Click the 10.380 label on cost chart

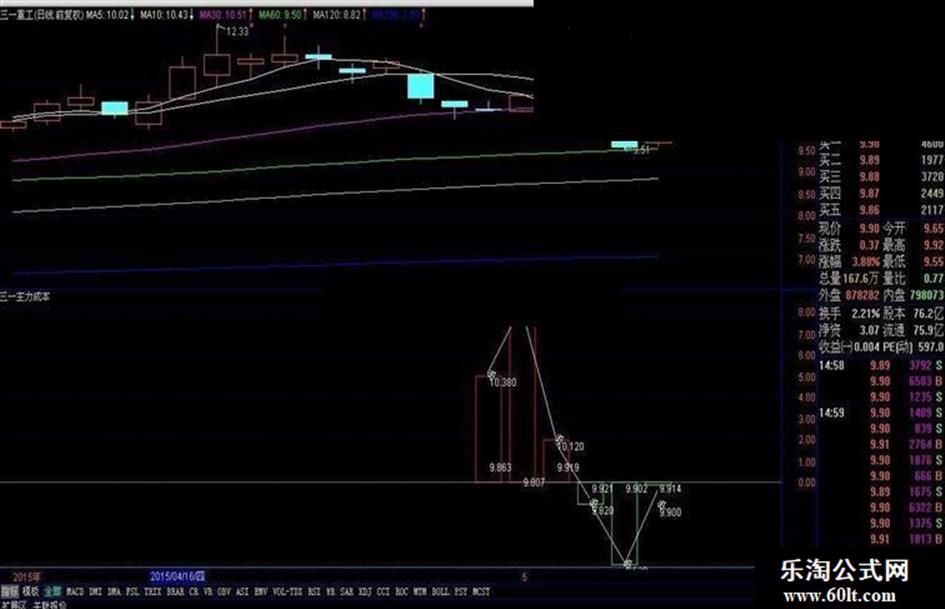tap(503, 382)
